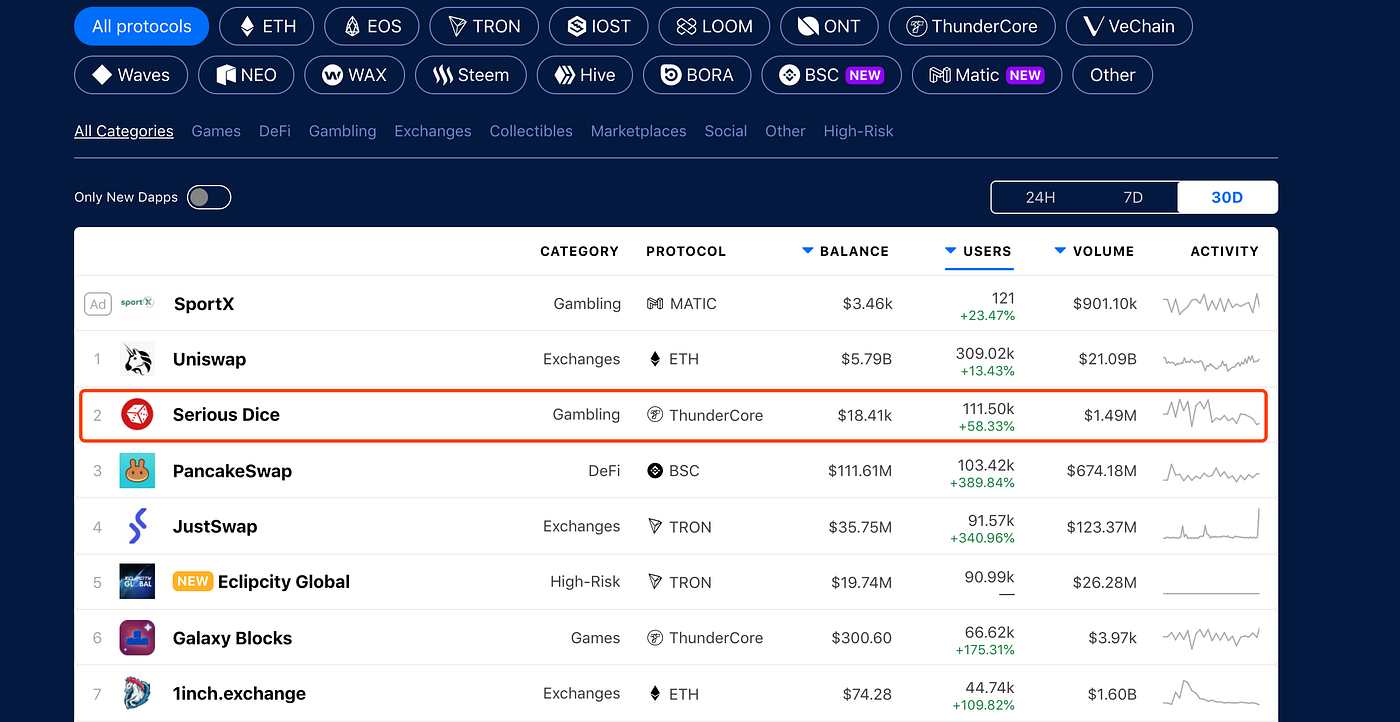Open the Uniswap dapp name
Viewport: 1400px width, 722px height.
pos(209,359)
